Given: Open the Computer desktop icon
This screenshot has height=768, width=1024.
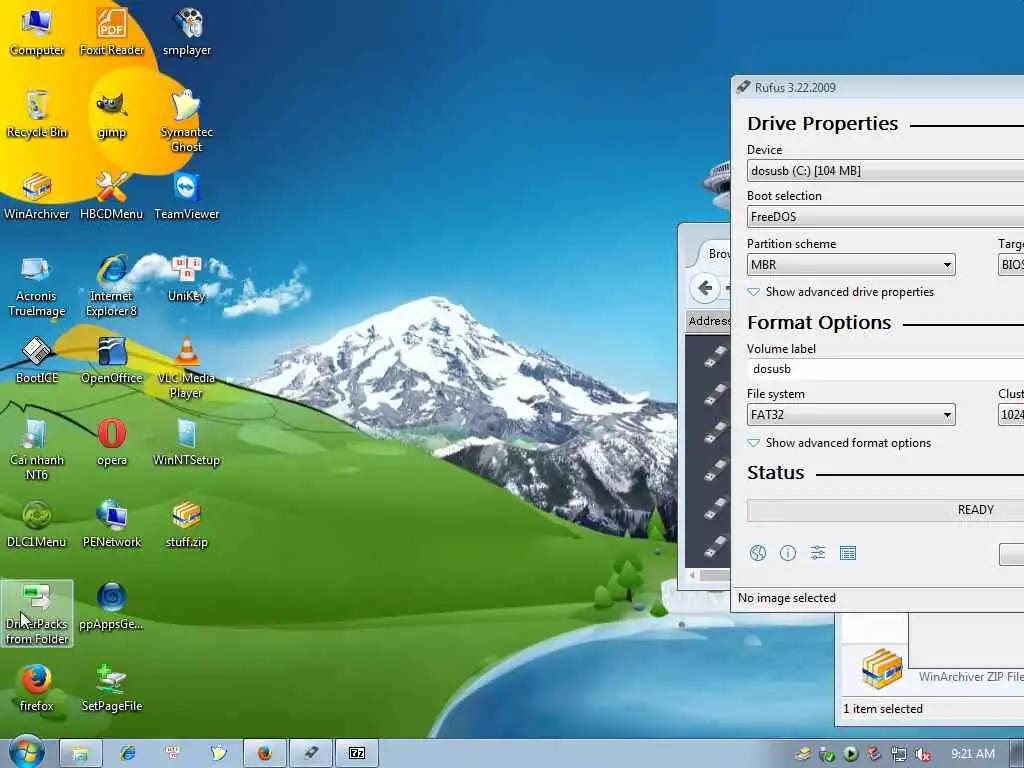Looking at the screenshot, I should [37, 32].
